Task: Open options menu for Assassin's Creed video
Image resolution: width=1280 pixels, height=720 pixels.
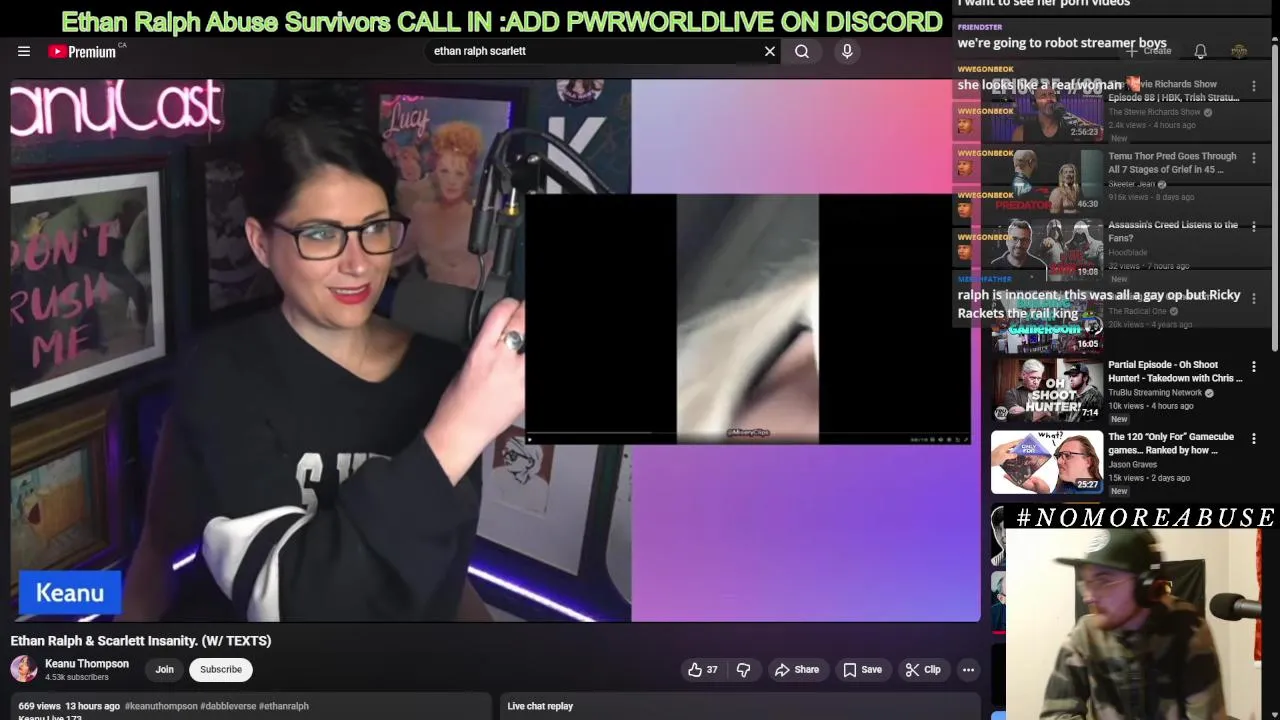Action: point(1254,227)
